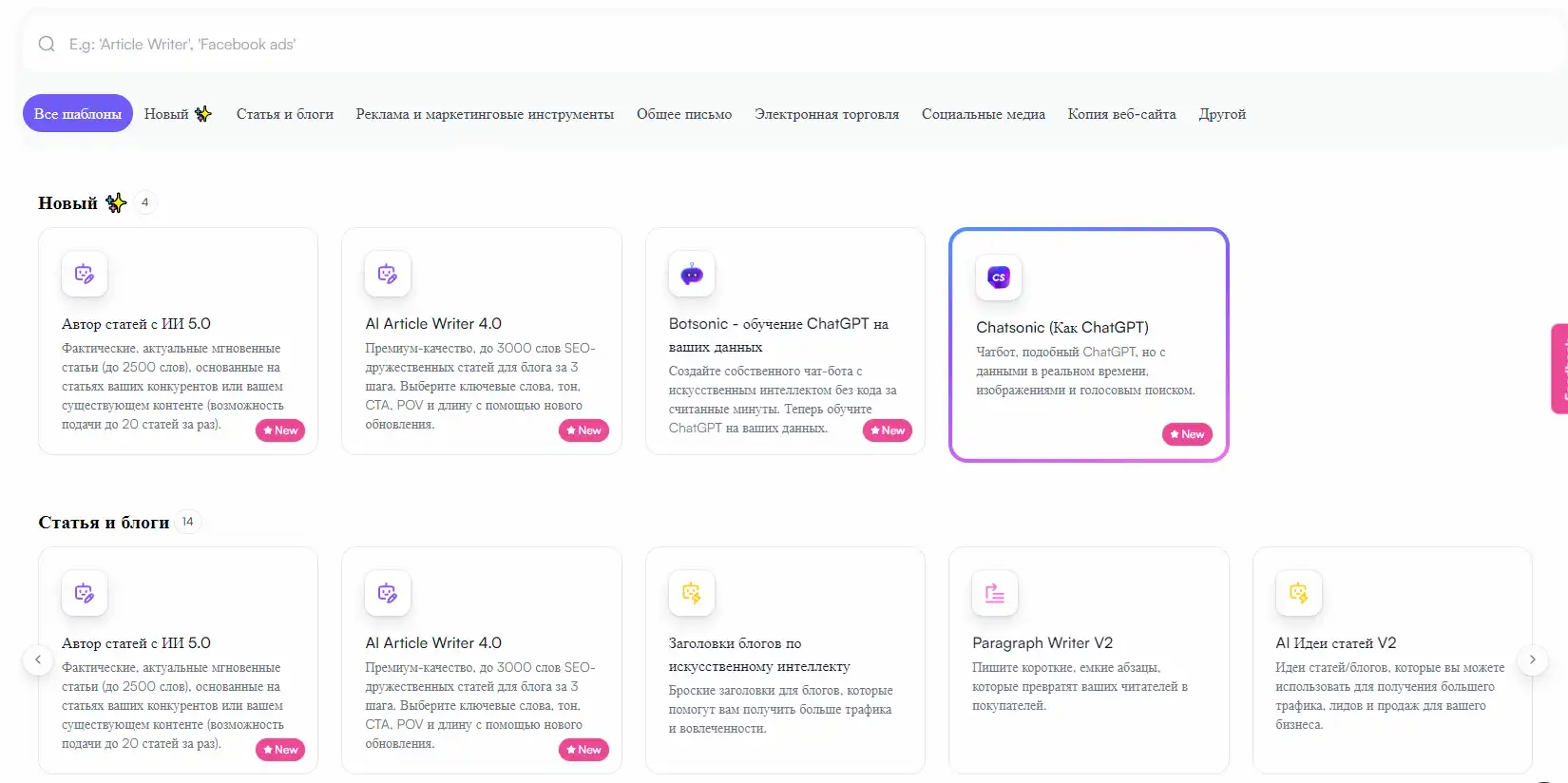Image resolution: width=1568 pixels, height=783 pixels.
Task: Click the AI Идеи статей V2 icon
Action: pos(1298,594)
